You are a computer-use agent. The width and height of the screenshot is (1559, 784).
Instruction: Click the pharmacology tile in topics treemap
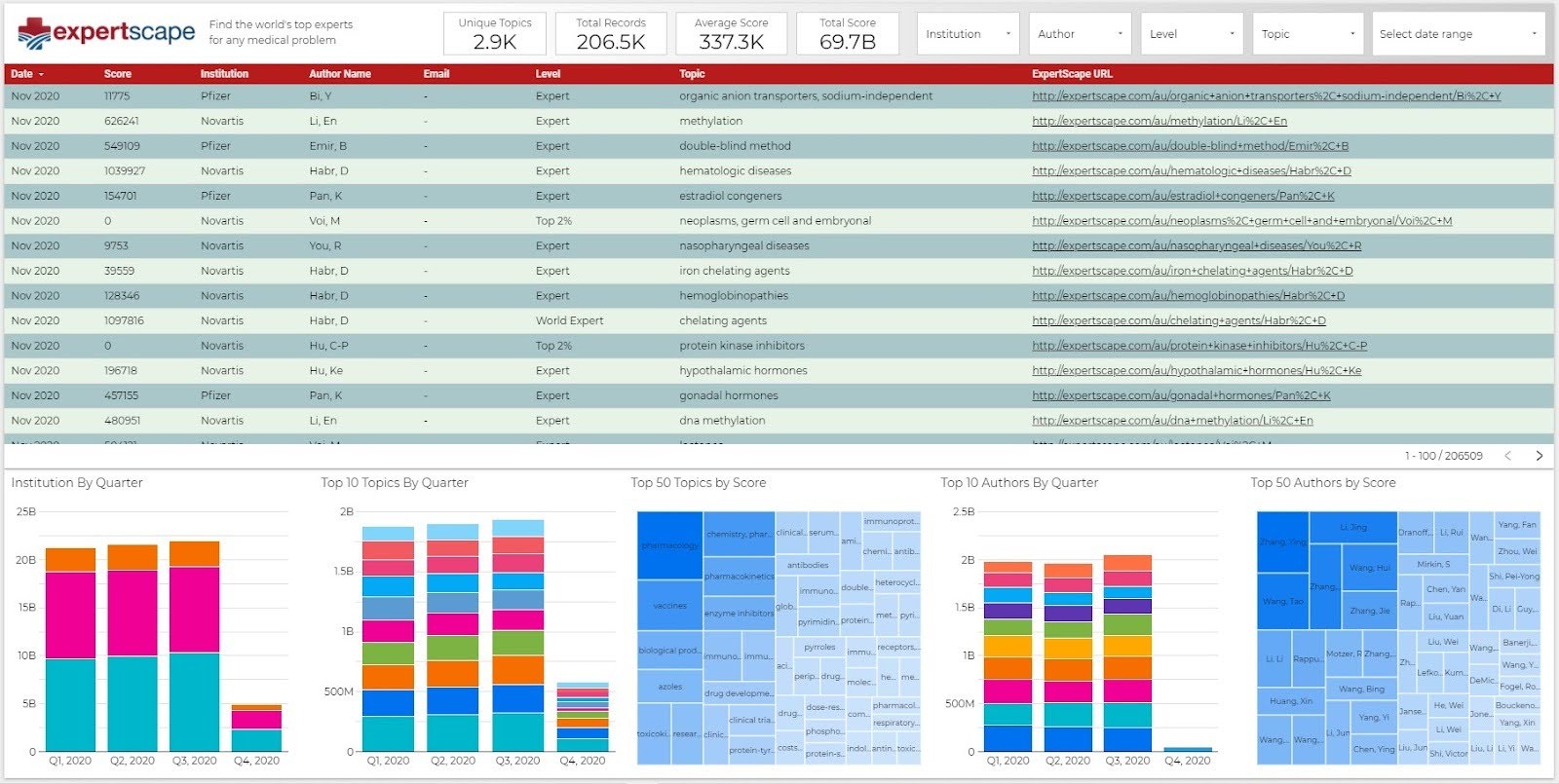[669, 545]
